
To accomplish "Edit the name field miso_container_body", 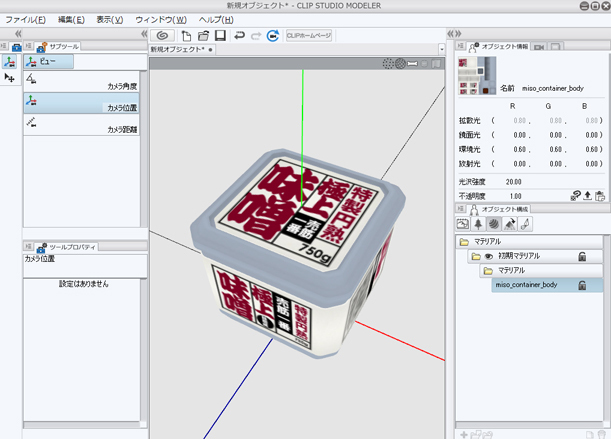I will (553, 88).
